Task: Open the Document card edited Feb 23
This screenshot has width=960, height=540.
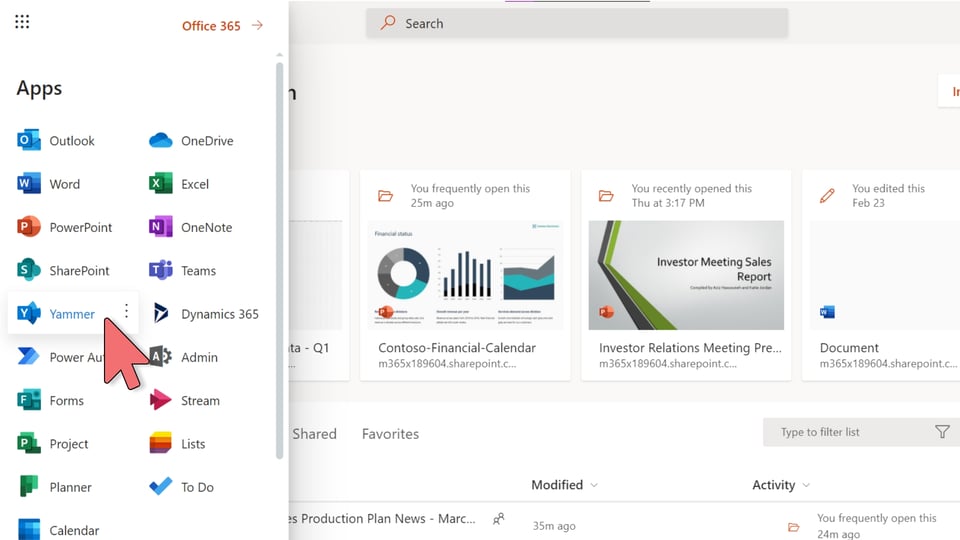Action: tap(881, 276)
